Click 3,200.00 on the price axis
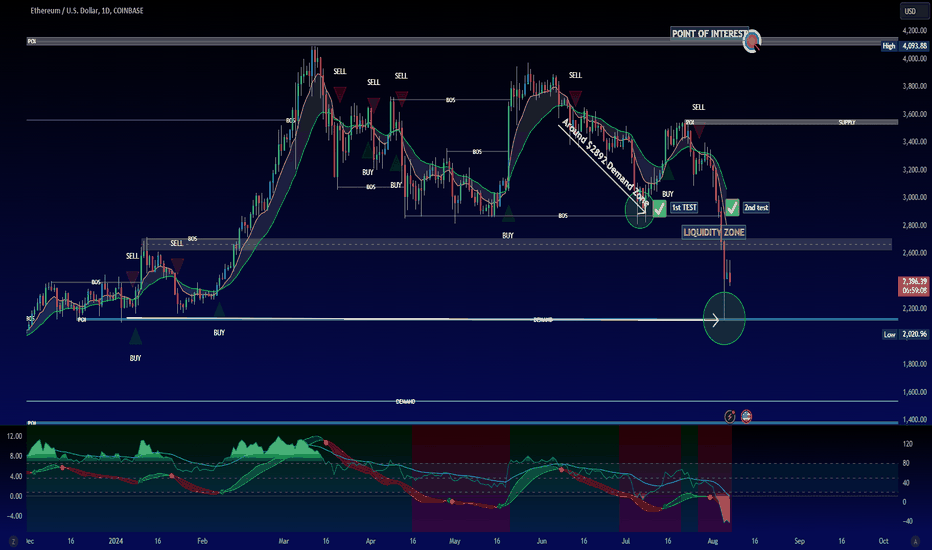Image resolution: width=932 pixels, height=550 pixels. [x=914, y=170]
